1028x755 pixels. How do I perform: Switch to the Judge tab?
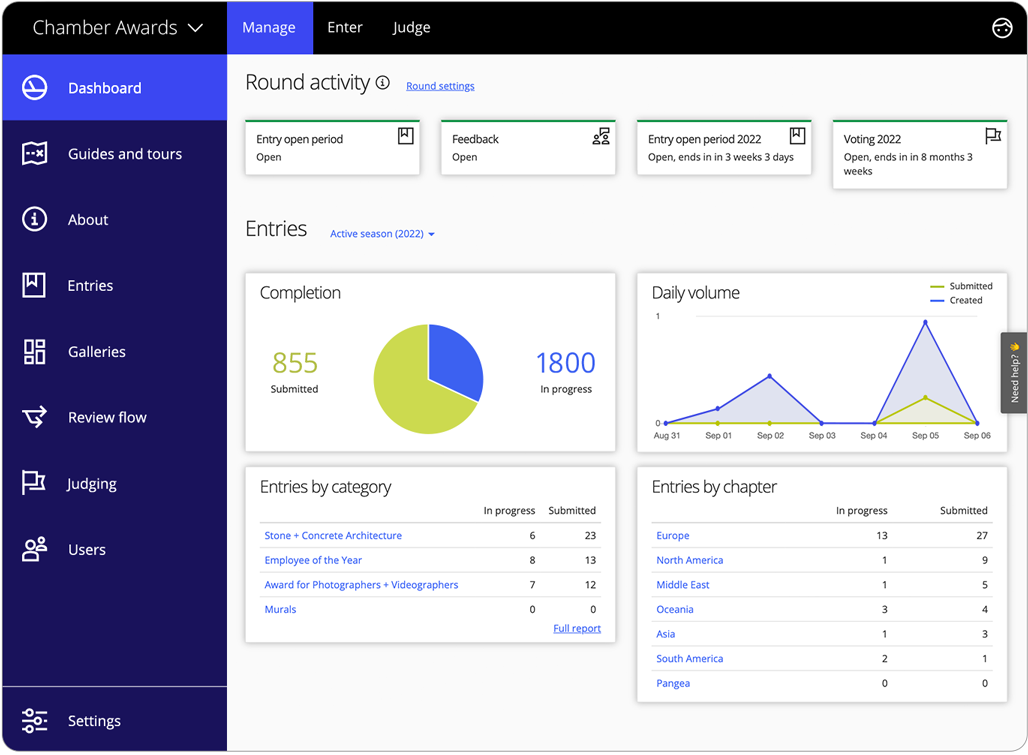411,27
